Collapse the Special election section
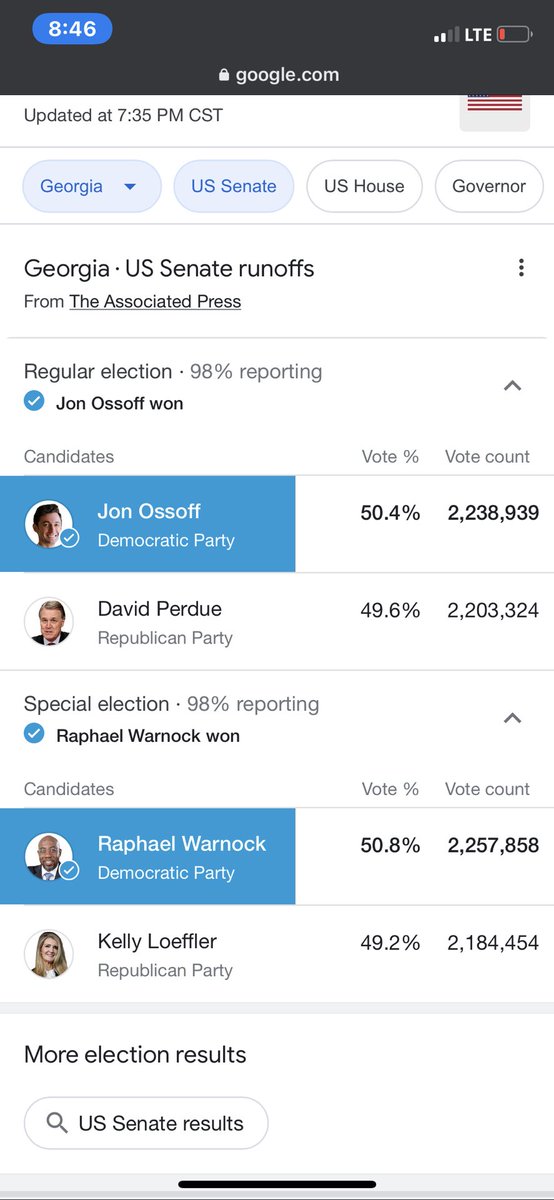The width and height of the screenshot is (554, 1200). coord(512,717)
